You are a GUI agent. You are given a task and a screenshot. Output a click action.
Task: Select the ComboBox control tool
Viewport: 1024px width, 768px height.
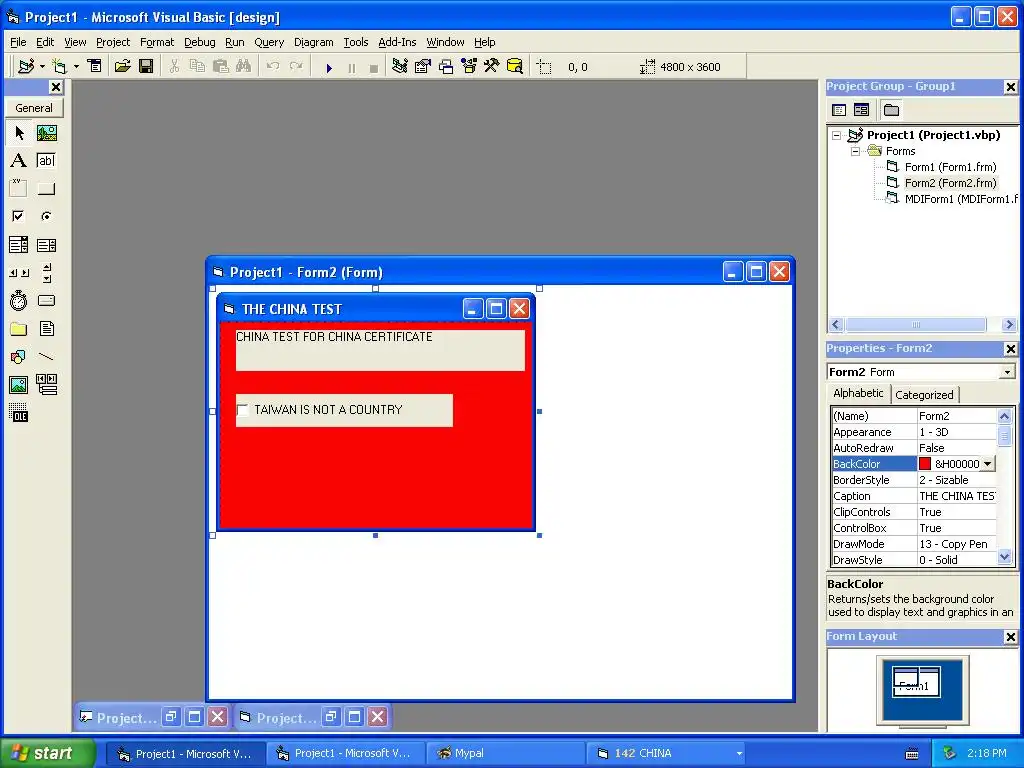pos(19,245)
